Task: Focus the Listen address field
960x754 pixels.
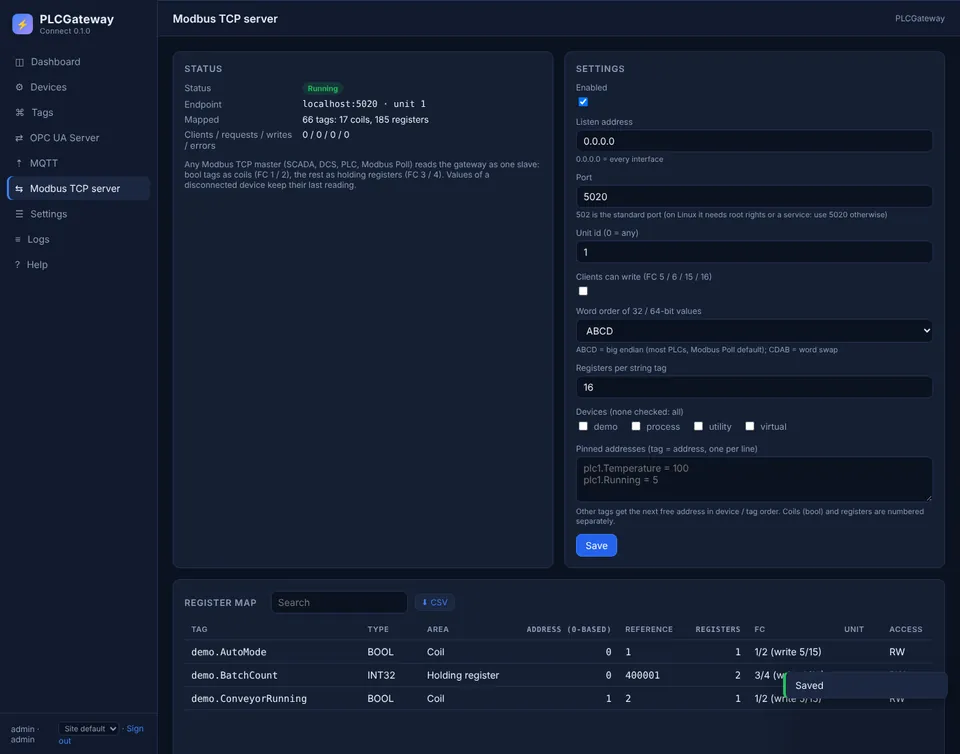Action: click(754, 141)
